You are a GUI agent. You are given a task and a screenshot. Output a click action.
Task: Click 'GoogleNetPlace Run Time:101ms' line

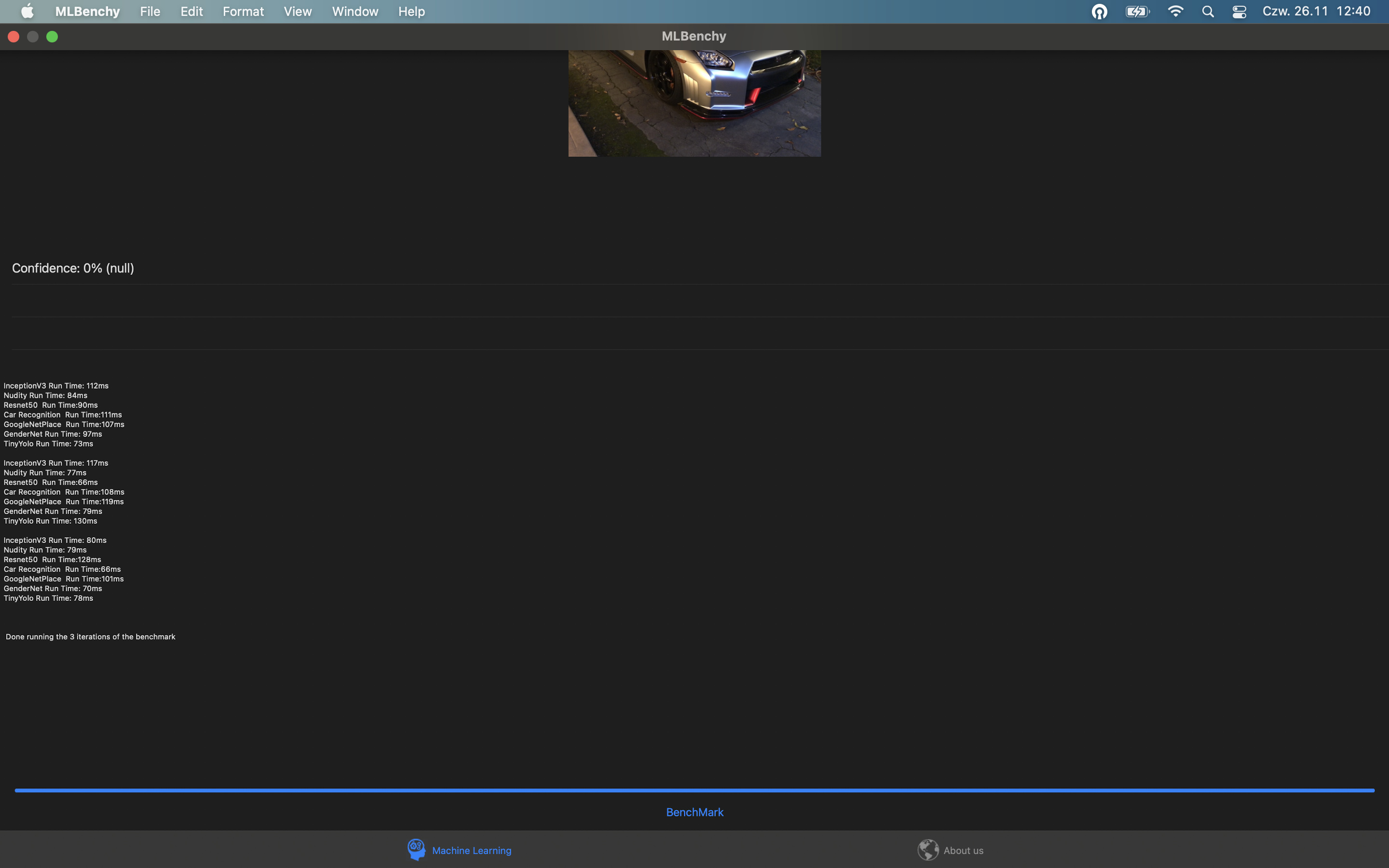point(64,579)
